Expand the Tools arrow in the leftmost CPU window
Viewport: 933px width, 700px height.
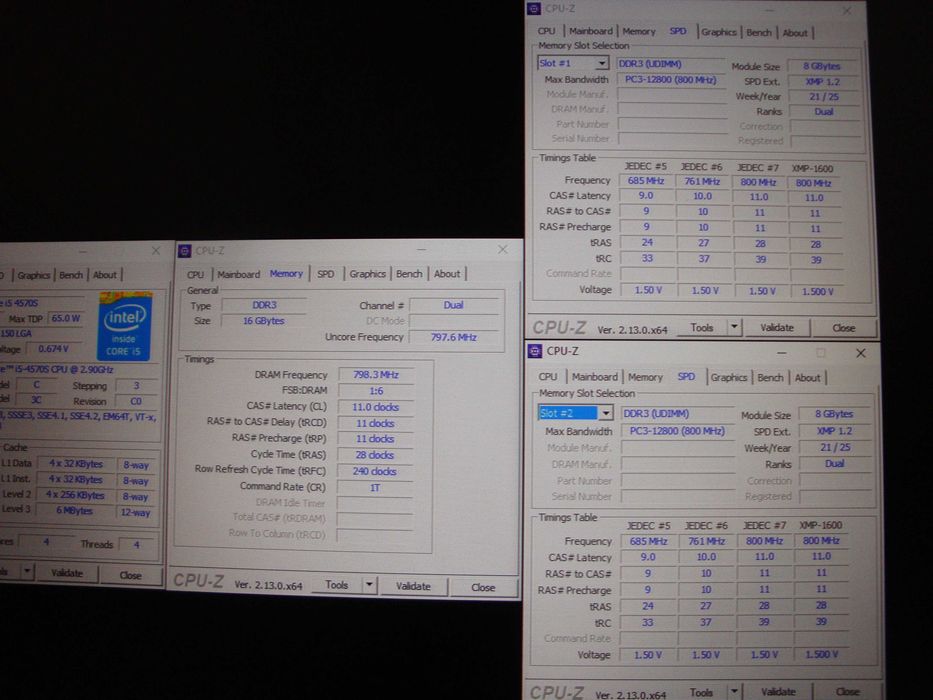click(27, 572)
